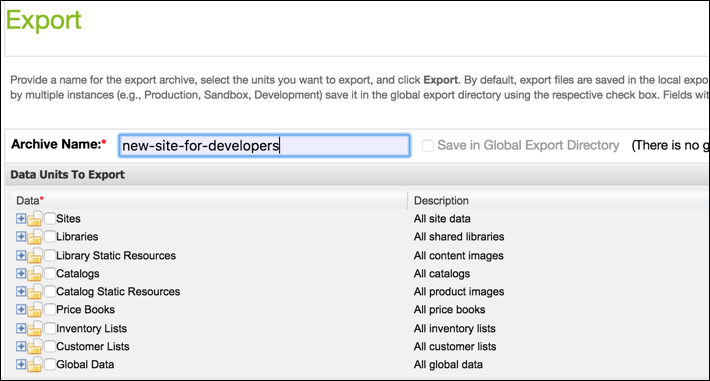Select the Catalog Static Resources checkbox

point(50,291)
